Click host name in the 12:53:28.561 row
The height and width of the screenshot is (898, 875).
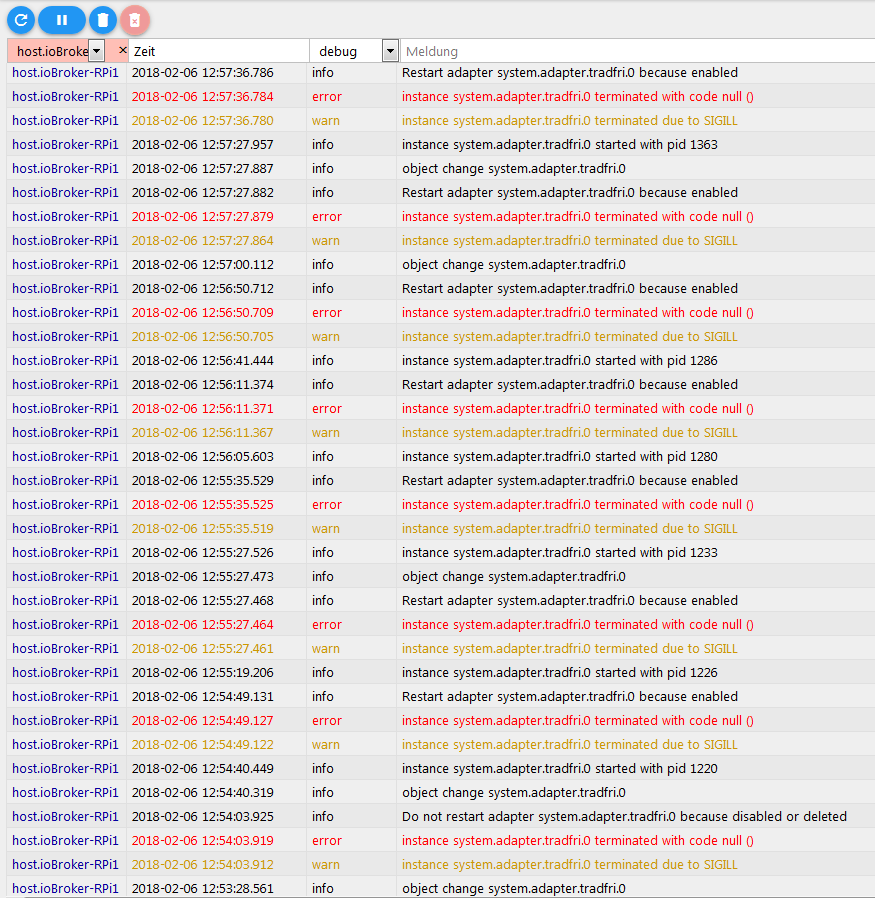(x=65, y=889)
